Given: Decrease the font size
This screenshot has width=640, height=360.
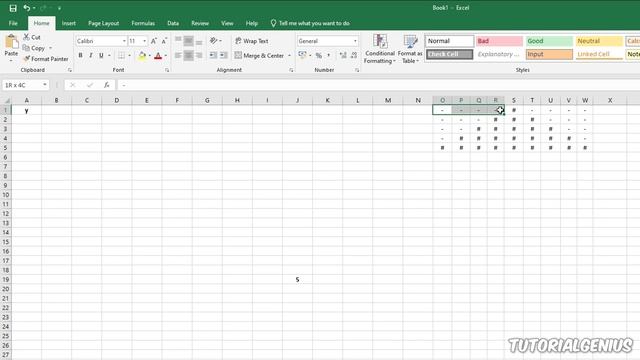Looking at the screenshot, I should pyautogui.click(x=164, y=41).
